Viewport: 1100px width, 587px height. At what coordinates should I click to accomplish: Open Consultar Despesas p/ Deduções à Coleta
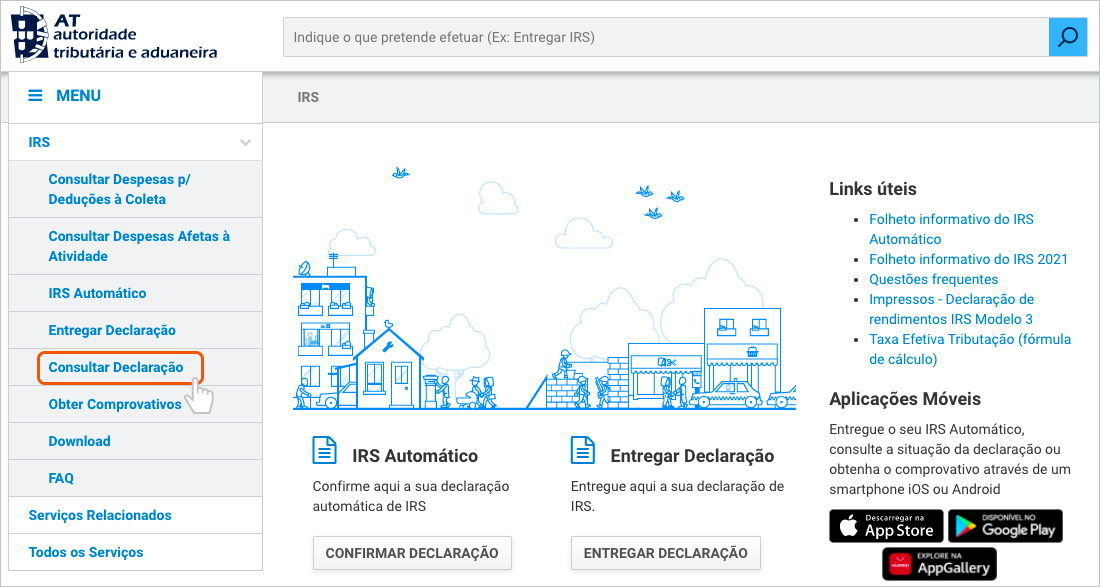(119, 189)
